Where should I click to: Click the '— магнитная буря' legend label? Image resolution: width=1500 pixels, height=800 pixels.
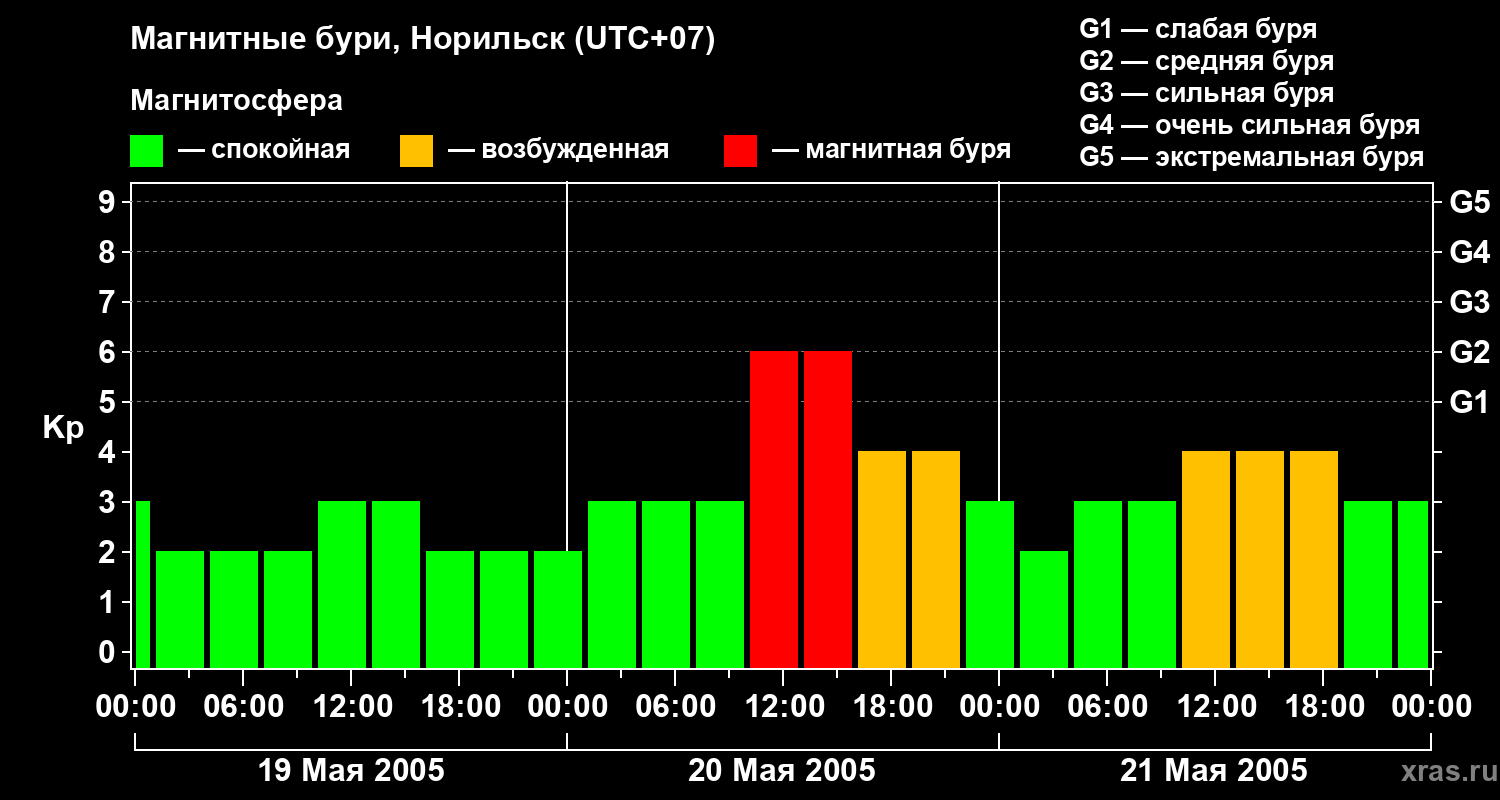pyautogui.click(x=891, y=151)
